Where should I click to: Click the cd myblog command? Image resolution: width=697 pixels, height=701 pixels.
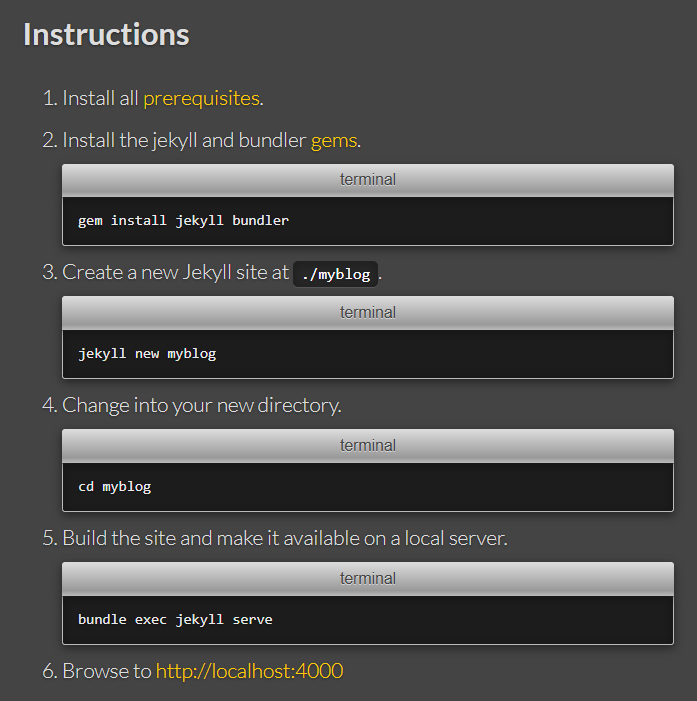(114, 486)
